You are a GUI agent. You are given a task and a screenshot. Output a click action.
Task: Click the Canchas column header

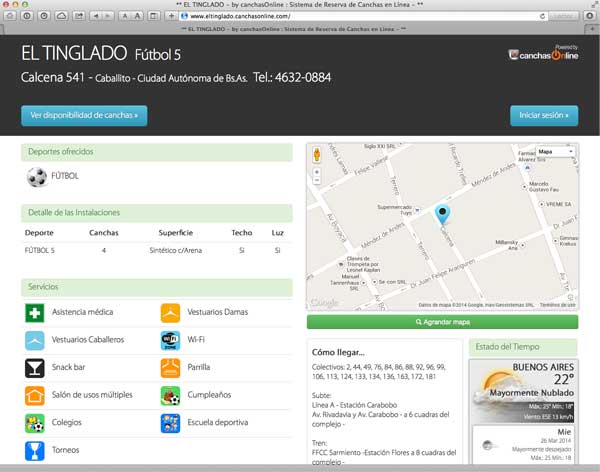pos(104,233)
